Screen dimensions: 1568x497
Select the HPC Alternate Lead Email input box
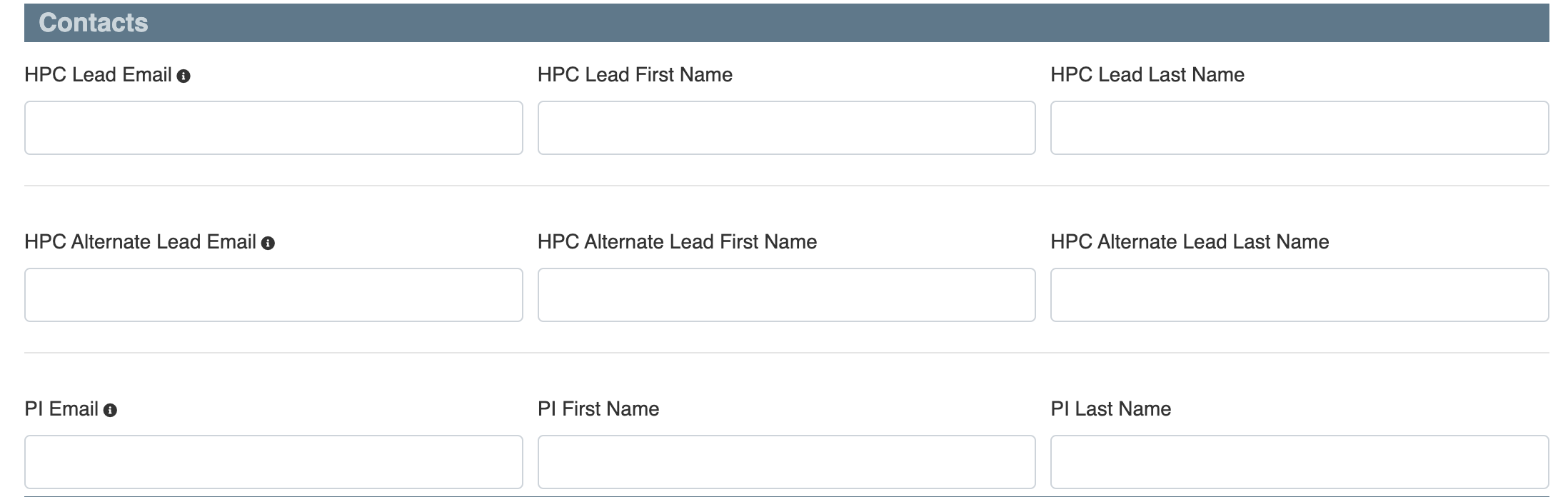tap(273, 295)
